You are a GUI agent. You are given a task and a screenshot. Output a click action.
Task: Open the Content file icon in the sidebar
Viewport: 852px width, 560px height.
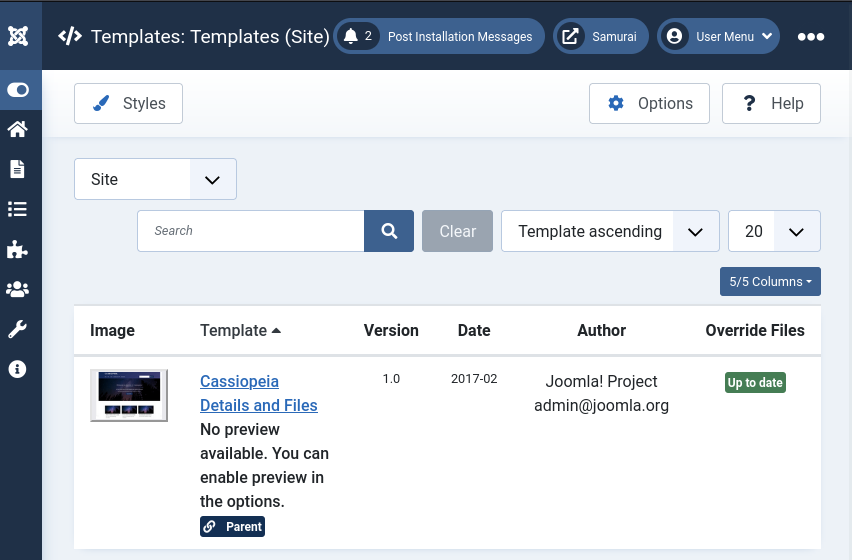tap(18, 169)
